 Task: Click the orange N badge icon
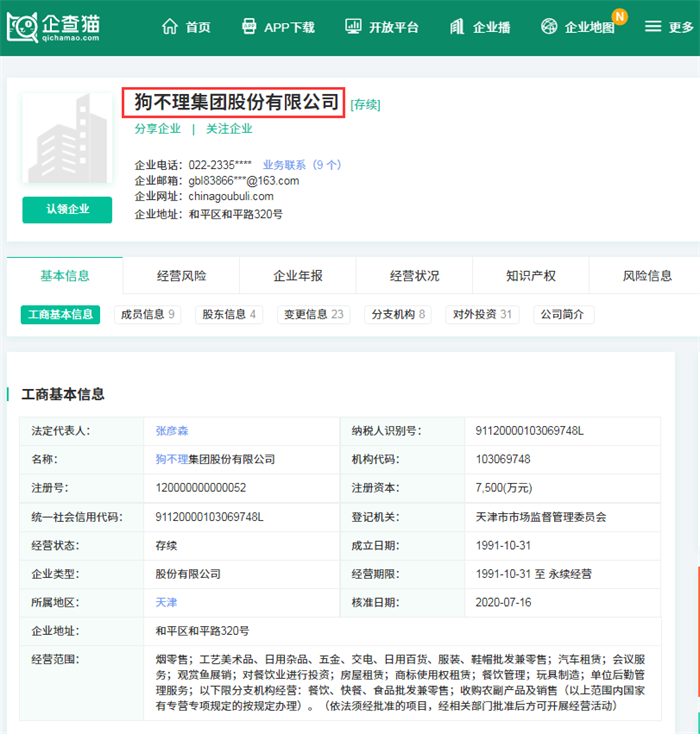click(620, 16)
